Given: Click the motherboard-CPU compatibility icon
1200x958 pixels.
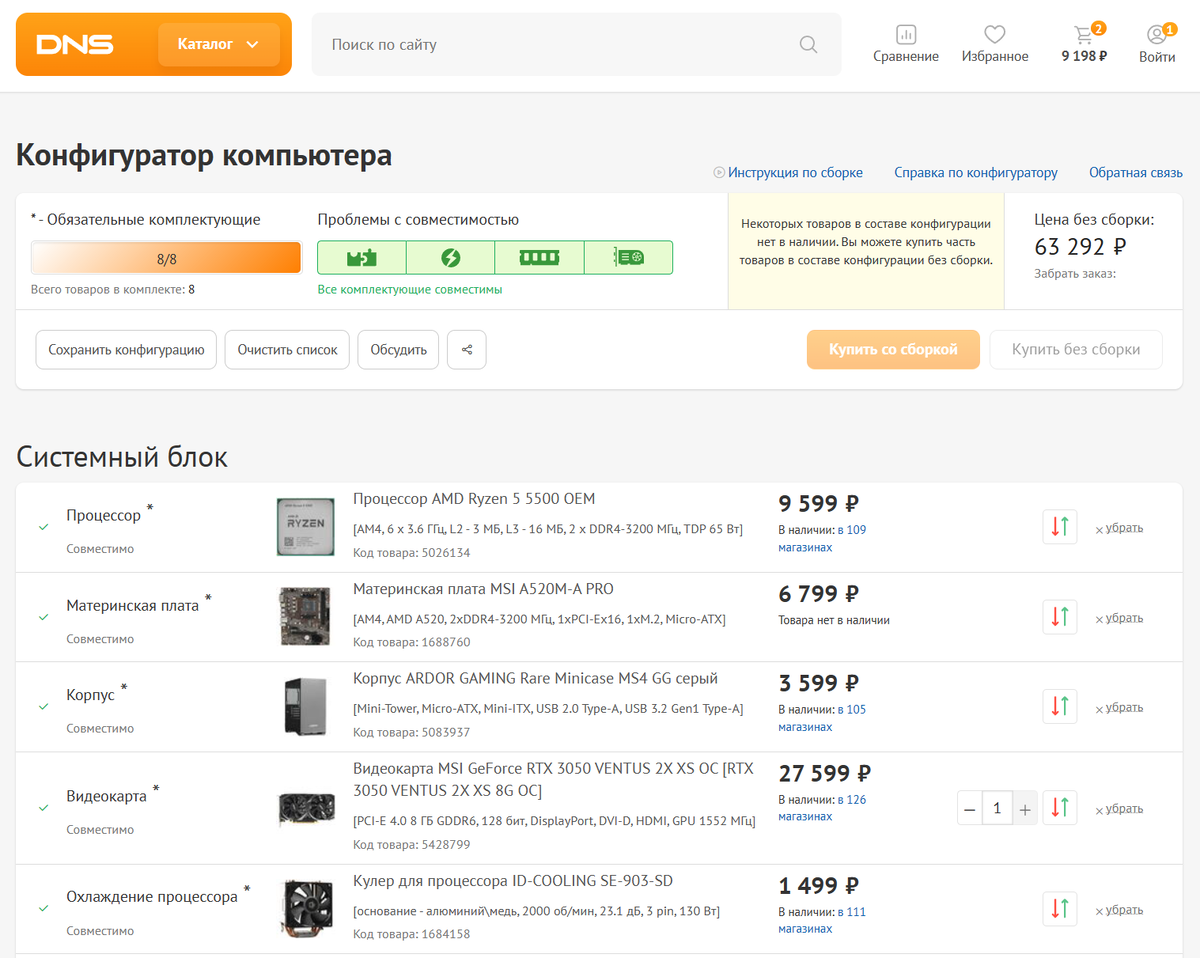Looking at the screenshot, I should coord(362,258).
